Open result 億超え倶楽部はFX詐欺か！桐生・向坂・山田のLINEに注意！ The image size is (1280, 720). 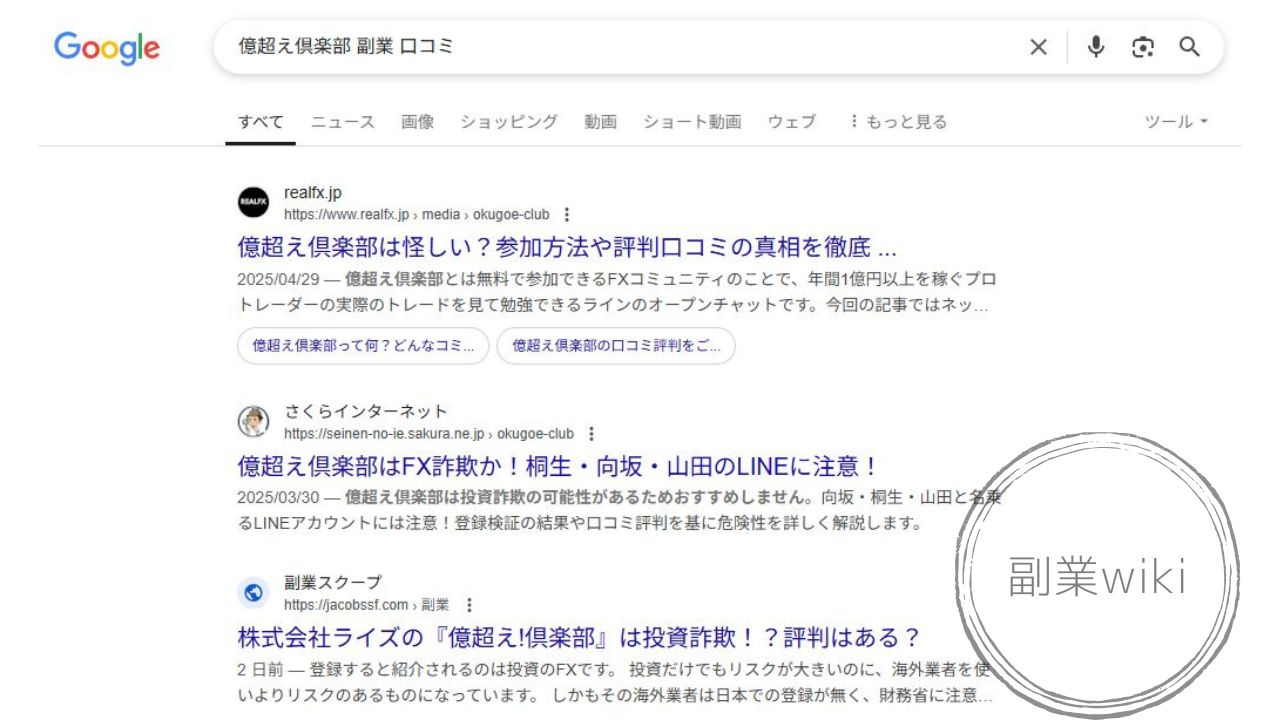[558, 466]
